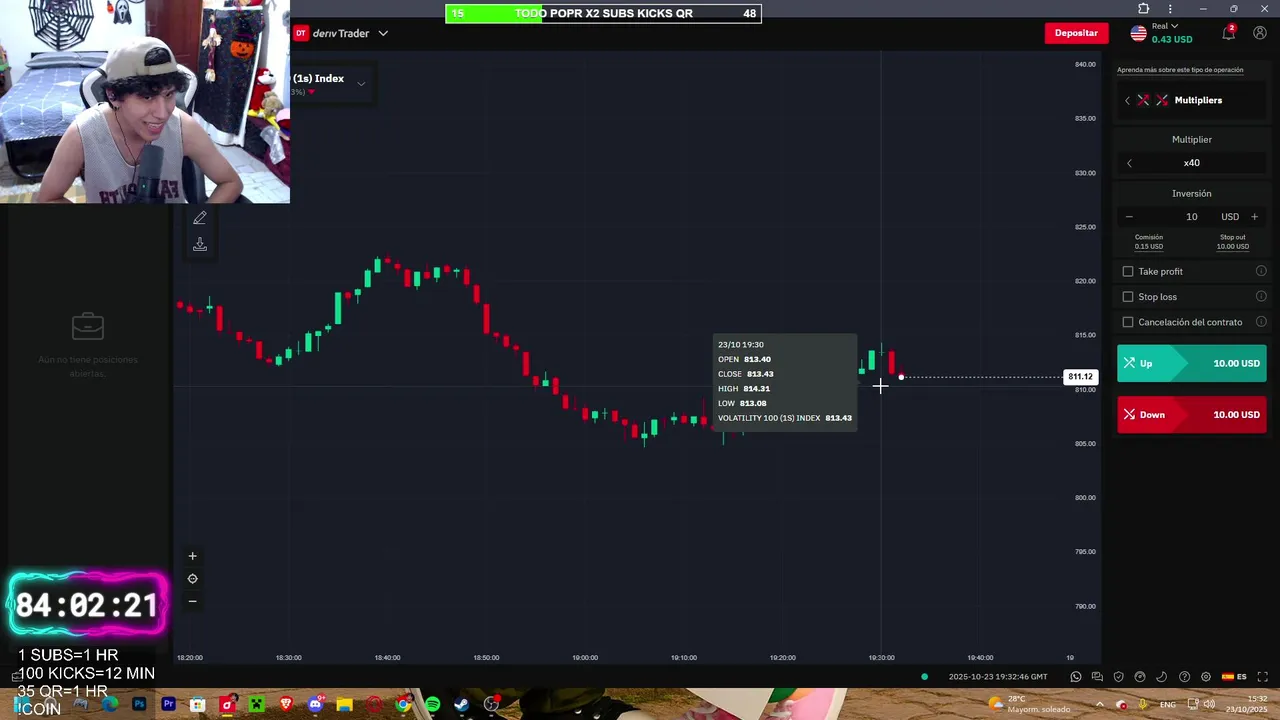
Task: Click the investment amount field showing 10
Action: click(x=1191, y=217)
